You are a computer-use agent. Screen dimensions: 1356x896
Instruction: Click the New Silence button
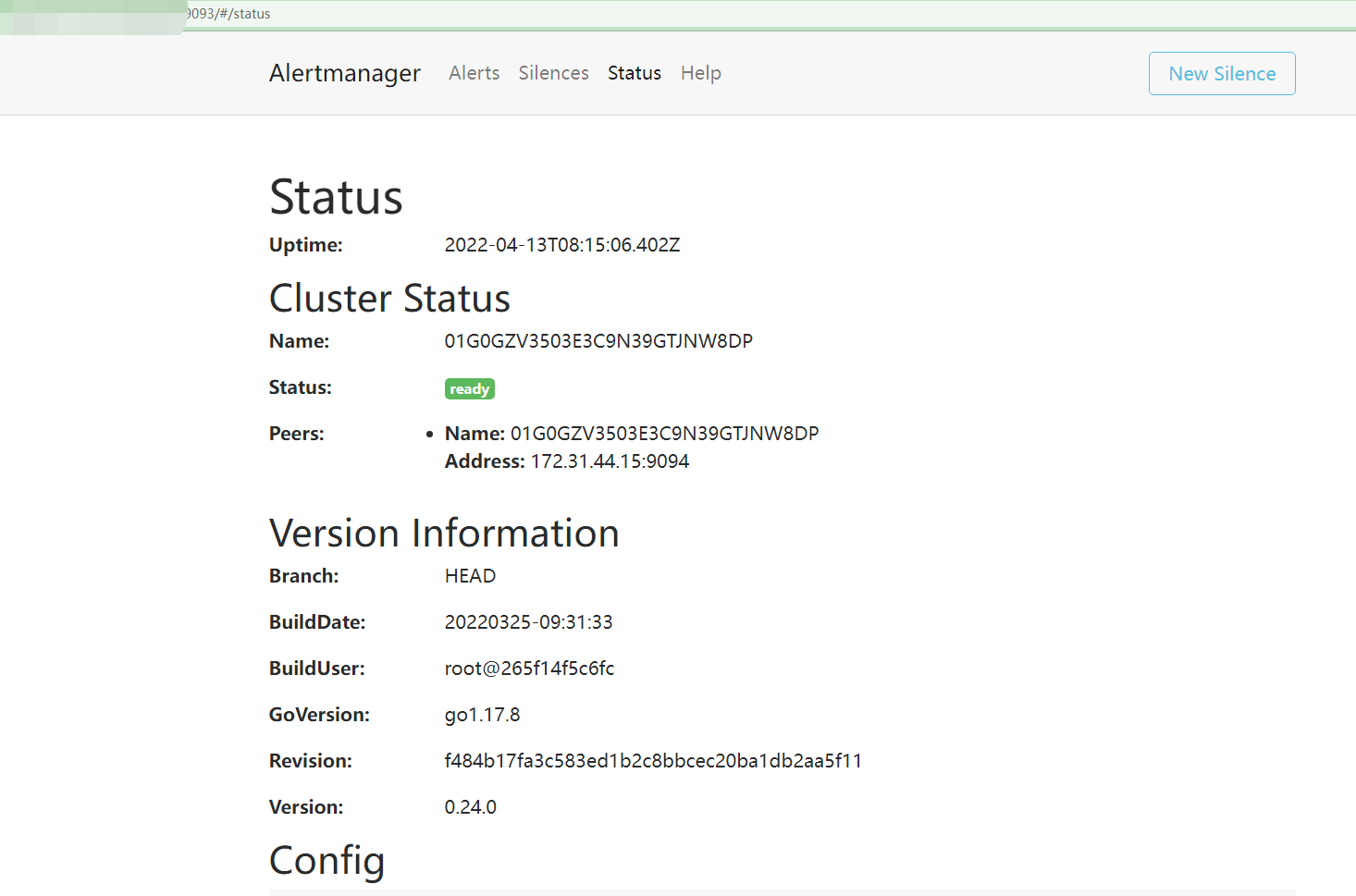[1222, 73]
